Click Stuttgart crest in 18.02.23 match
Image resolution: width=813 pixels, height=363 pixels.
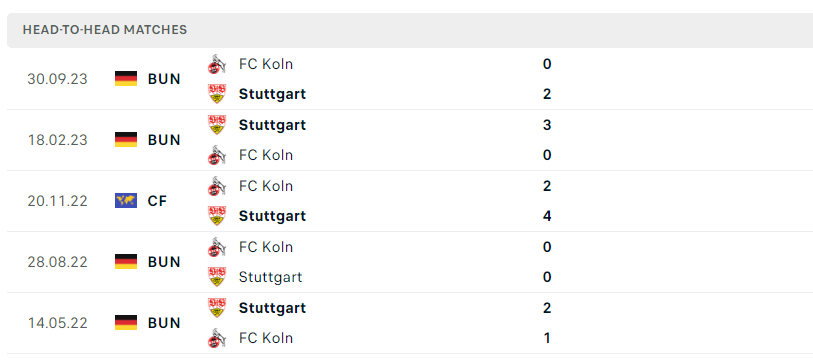[x=217, y=125]
